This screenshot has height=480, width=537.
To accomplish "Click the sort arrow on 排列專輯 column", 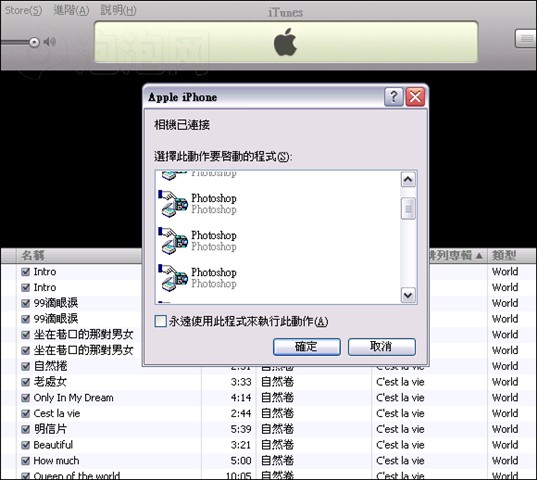I will [479, 255].
